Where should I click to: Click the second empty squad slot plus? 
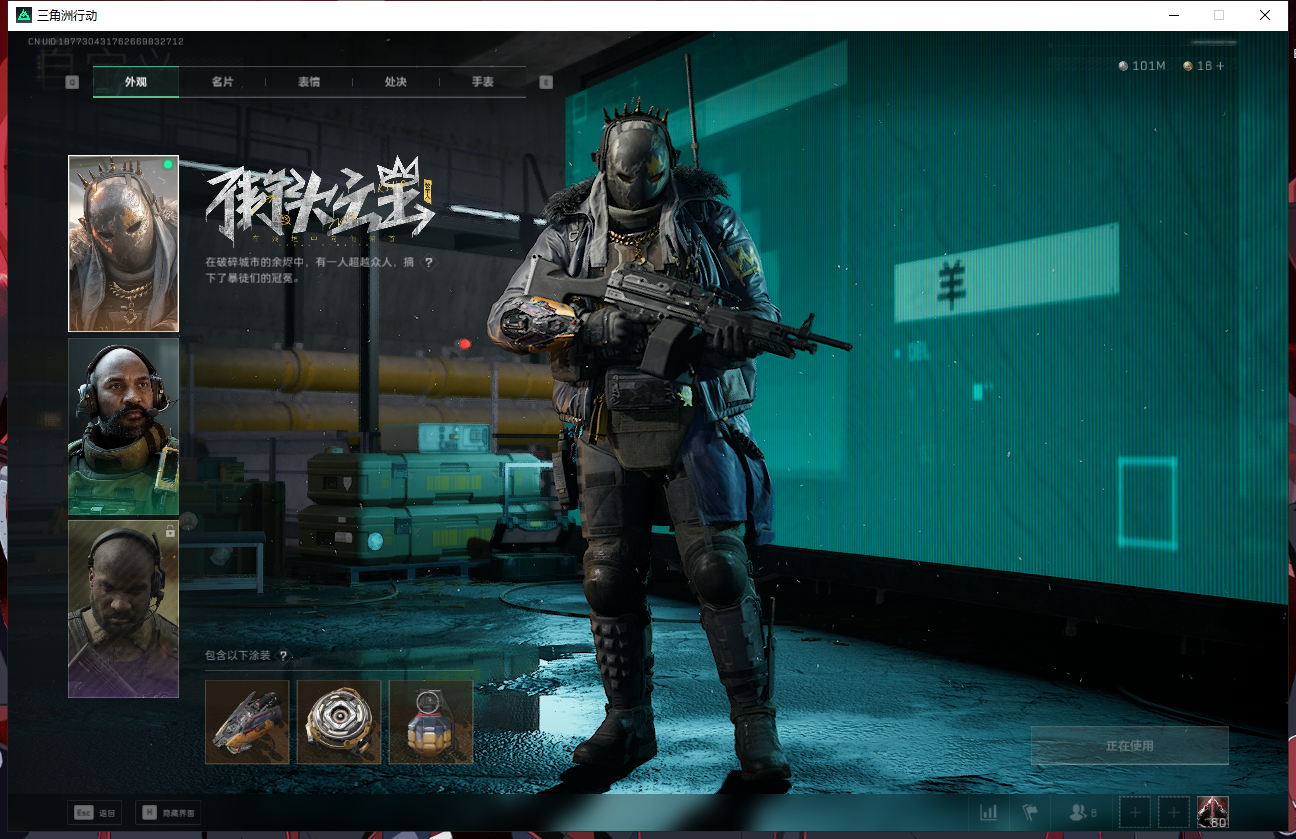point(1173,813)
